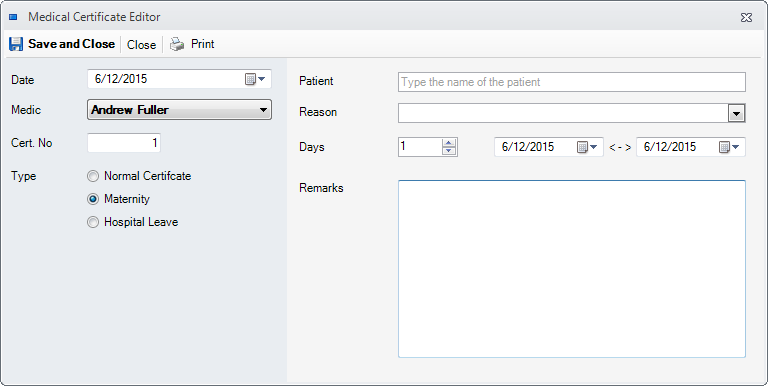Open the Medic dropdown showing Andrew Fuller

tap(179, 110)
